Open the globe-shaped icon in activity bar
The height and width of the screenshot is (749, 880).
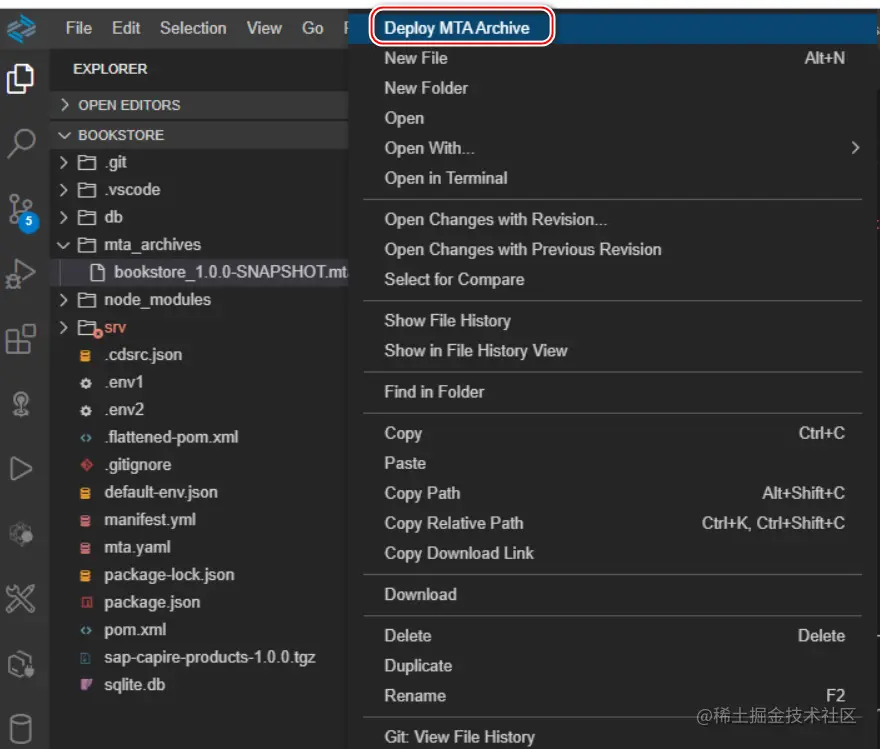click(x=21, y=534)
